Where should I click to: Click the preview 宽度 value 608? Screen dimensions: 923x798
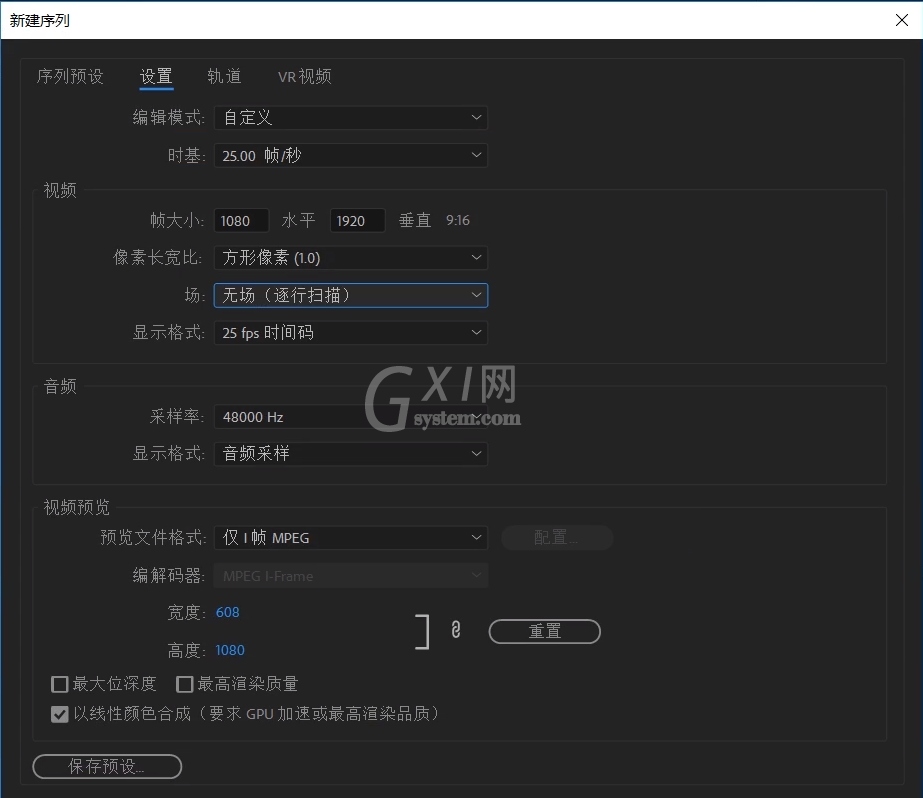[227, 613]
